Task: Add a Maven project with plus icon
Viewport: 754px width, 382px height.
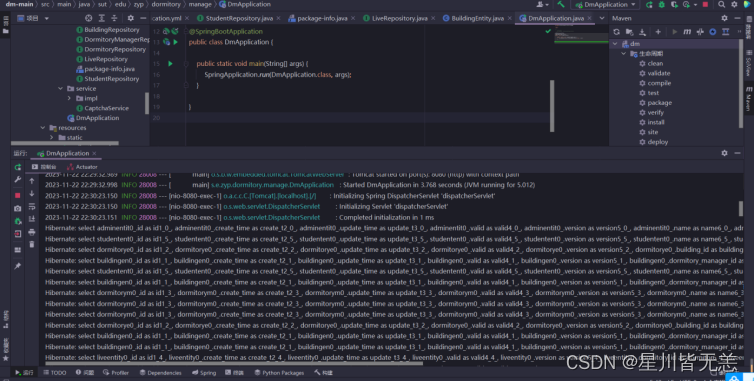Action: click(x=658, y=32)
